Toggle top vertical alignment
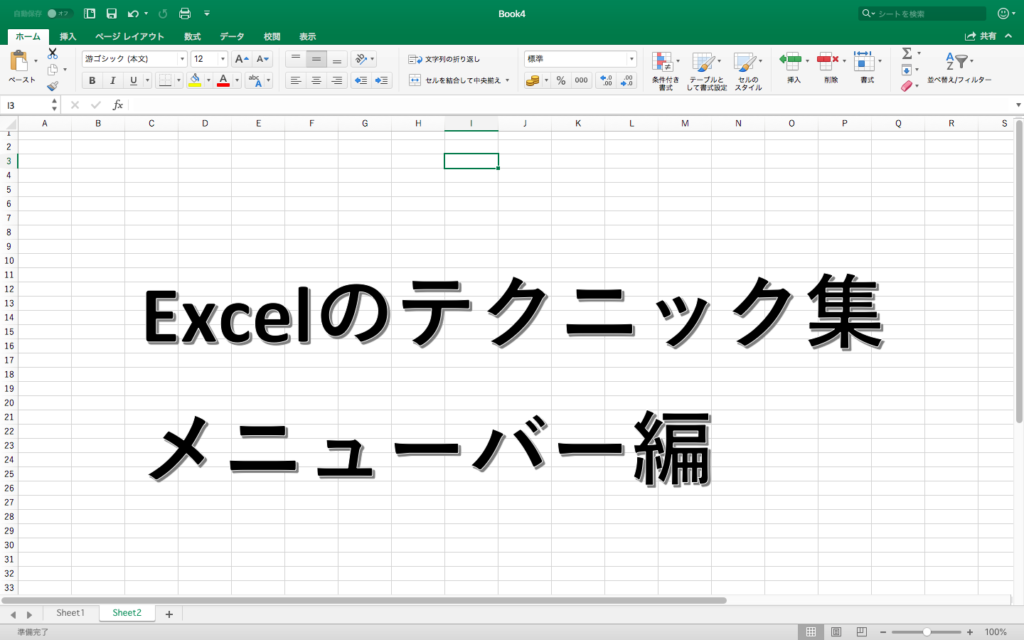Viewport: 1024px width, 640px height. click(296, 59)
